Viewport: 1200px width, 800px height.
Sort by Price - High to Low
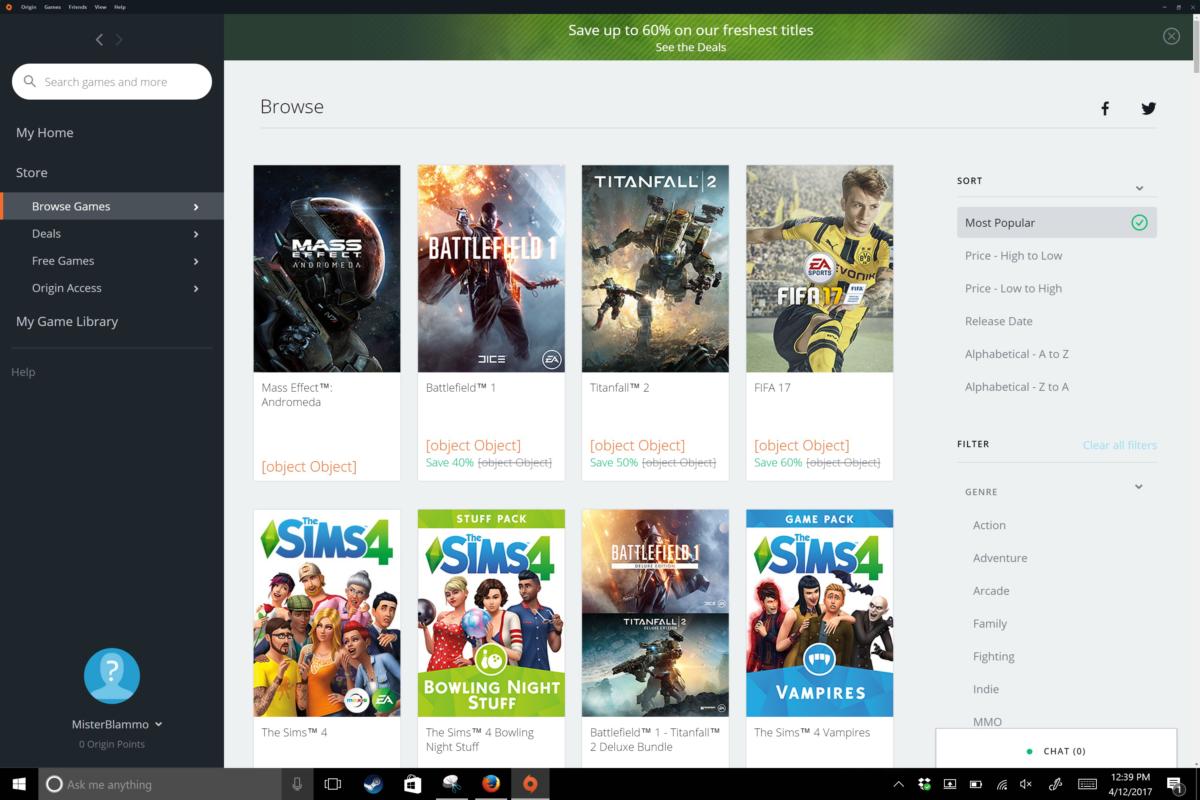[x=1013, y=256]
